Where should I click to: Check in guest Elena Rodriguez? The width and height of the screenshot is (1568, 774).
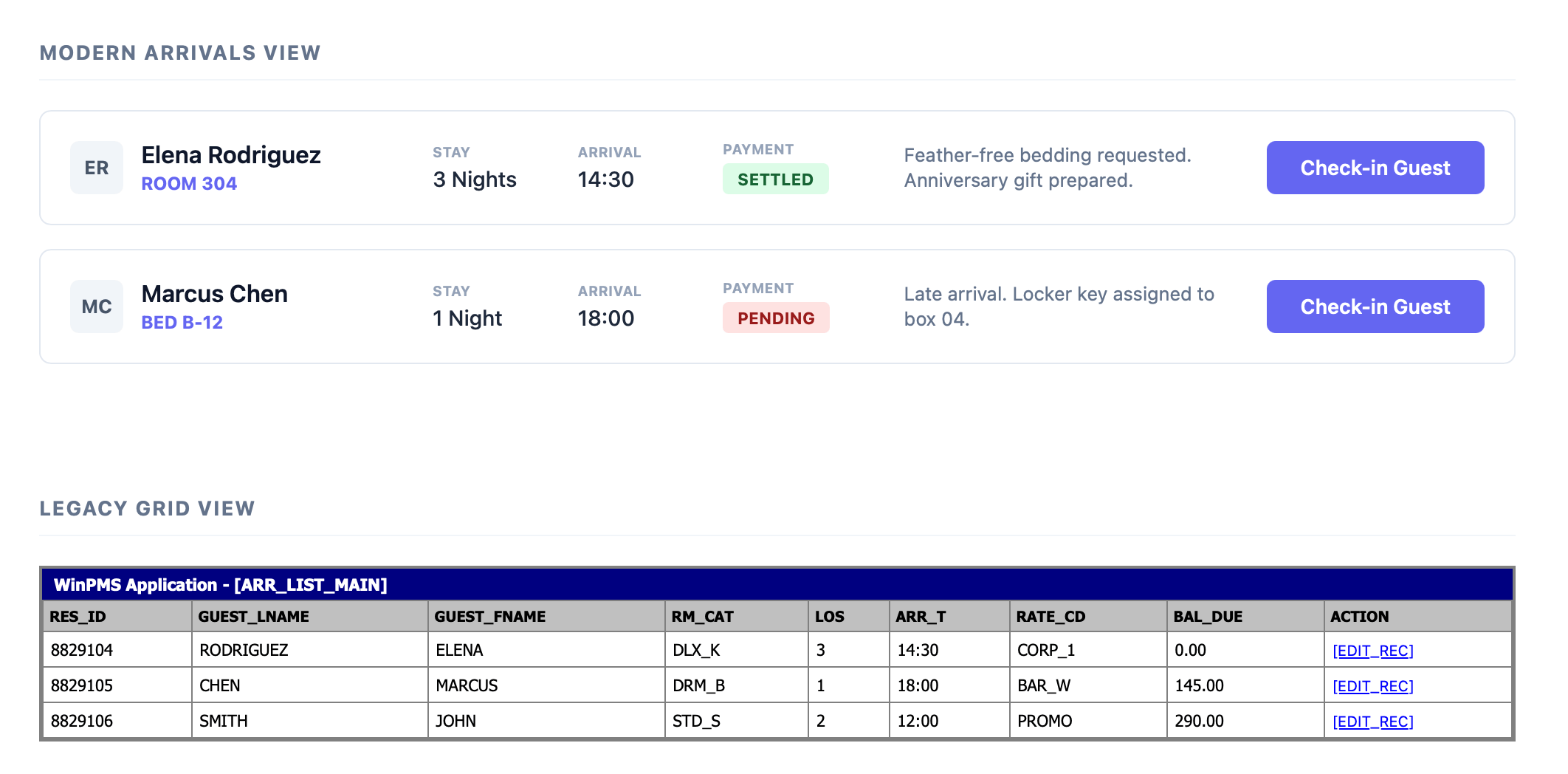tap(1375, 168)
